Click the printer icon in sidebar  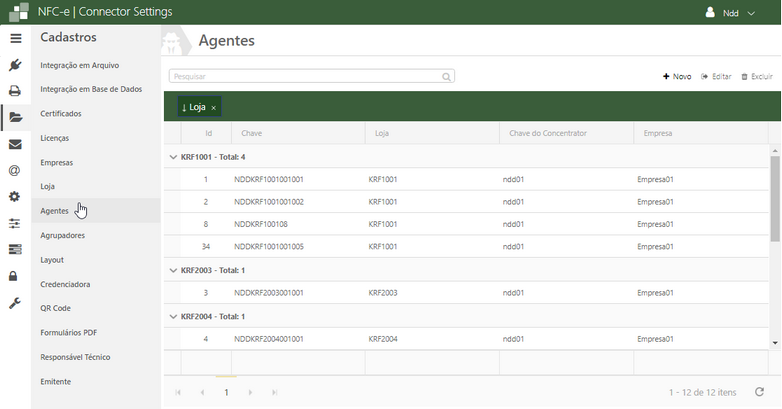(x=15, y=91)
